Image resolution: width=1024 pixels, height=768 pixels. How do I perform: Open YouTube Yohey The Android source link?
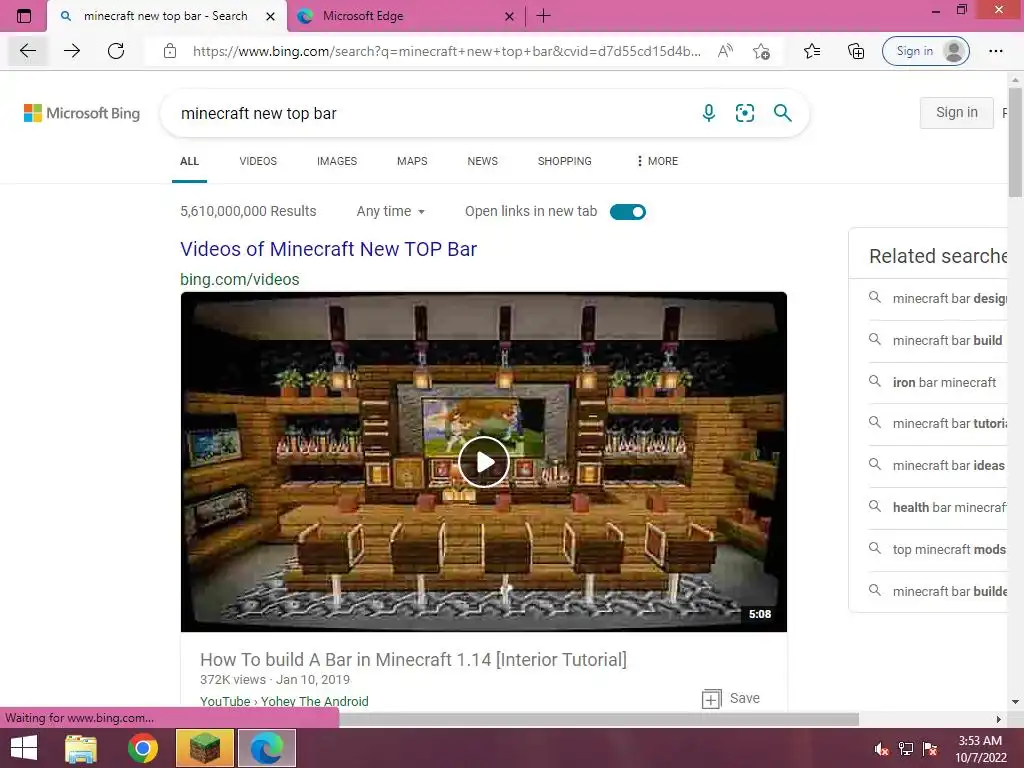click(284, 701)
